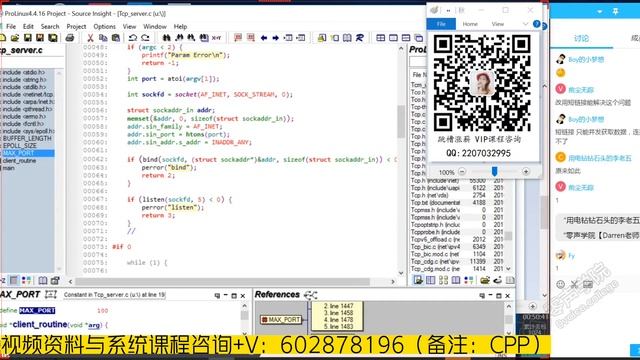Viewport: 640px width, 360px height.
Task: Click the Paste toolbar icon
Action: [x=116, y=38]
